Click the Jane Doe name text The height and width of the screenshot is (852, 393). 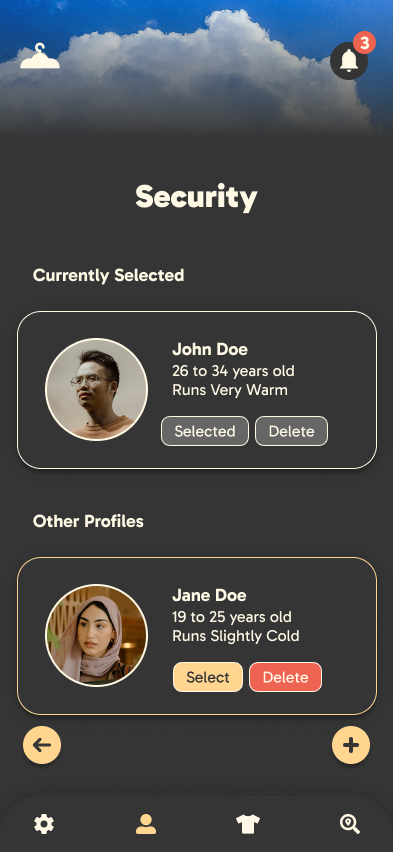pyautogui.click(x=209, y=596)
